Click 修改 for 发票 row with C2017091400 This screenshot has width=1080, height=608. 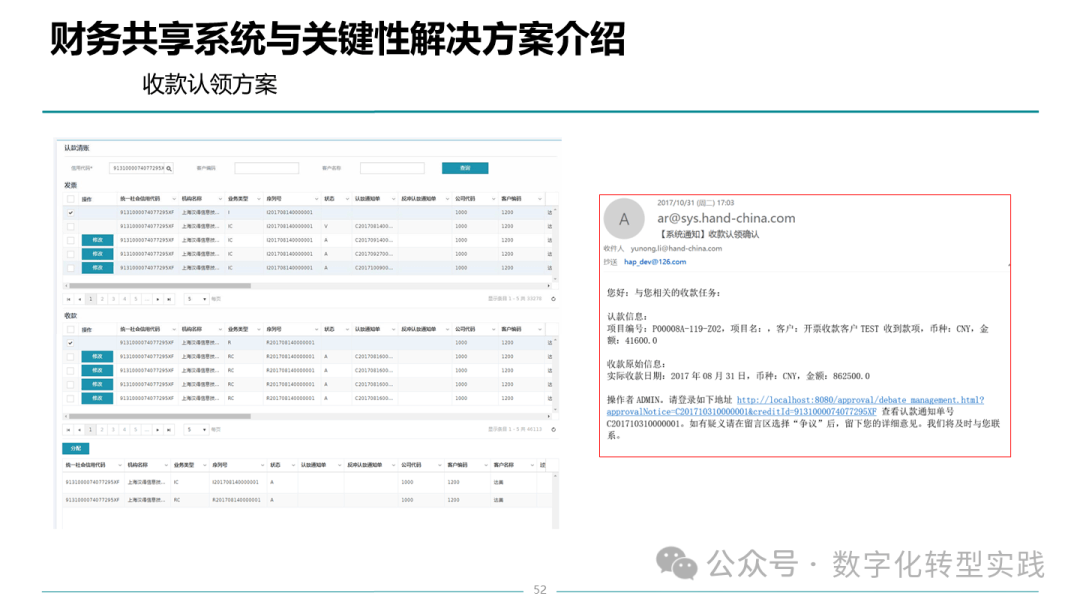(x=97, y=240)
